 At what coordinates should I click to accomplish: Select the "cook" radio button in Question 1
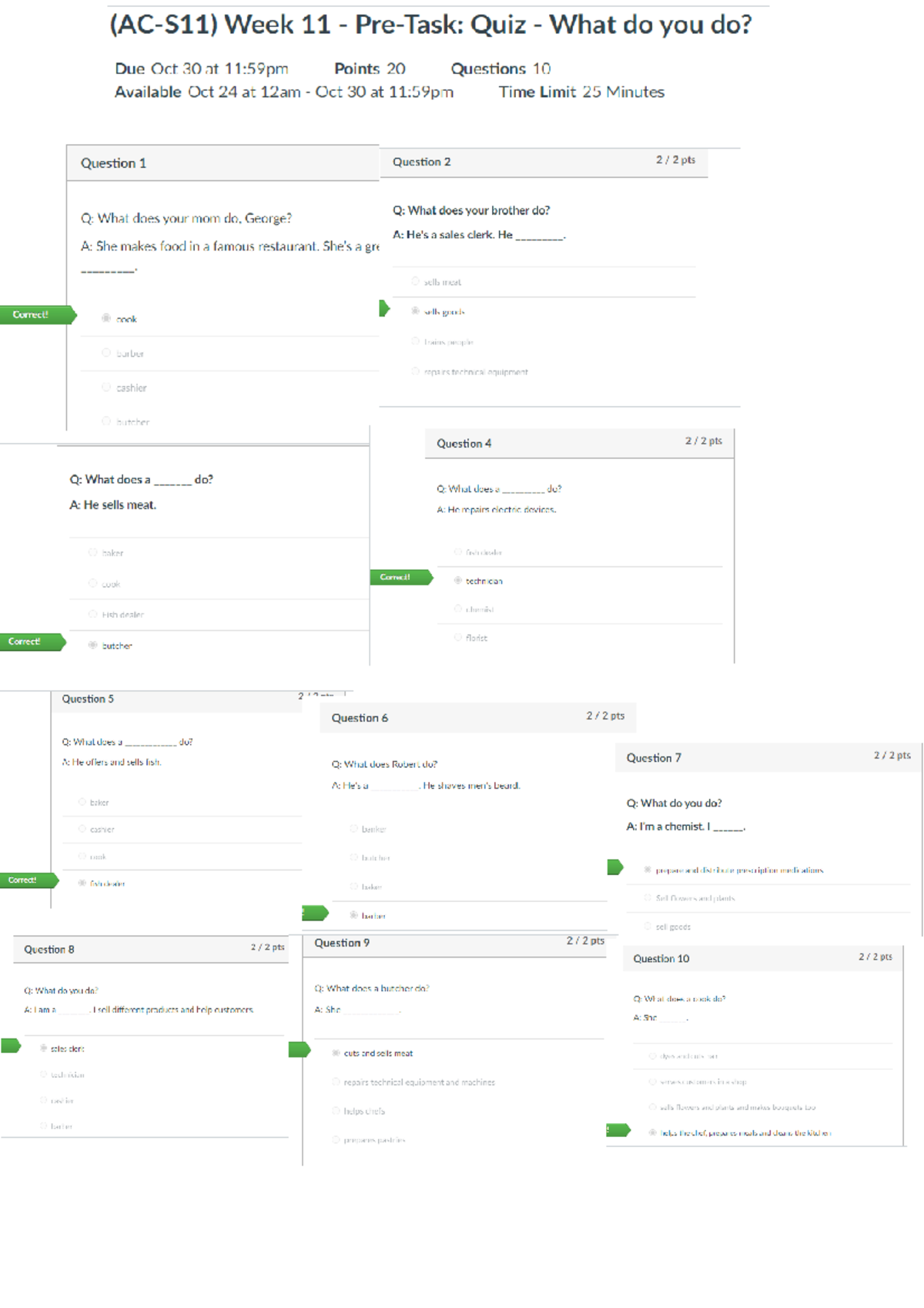click(106, 318)
